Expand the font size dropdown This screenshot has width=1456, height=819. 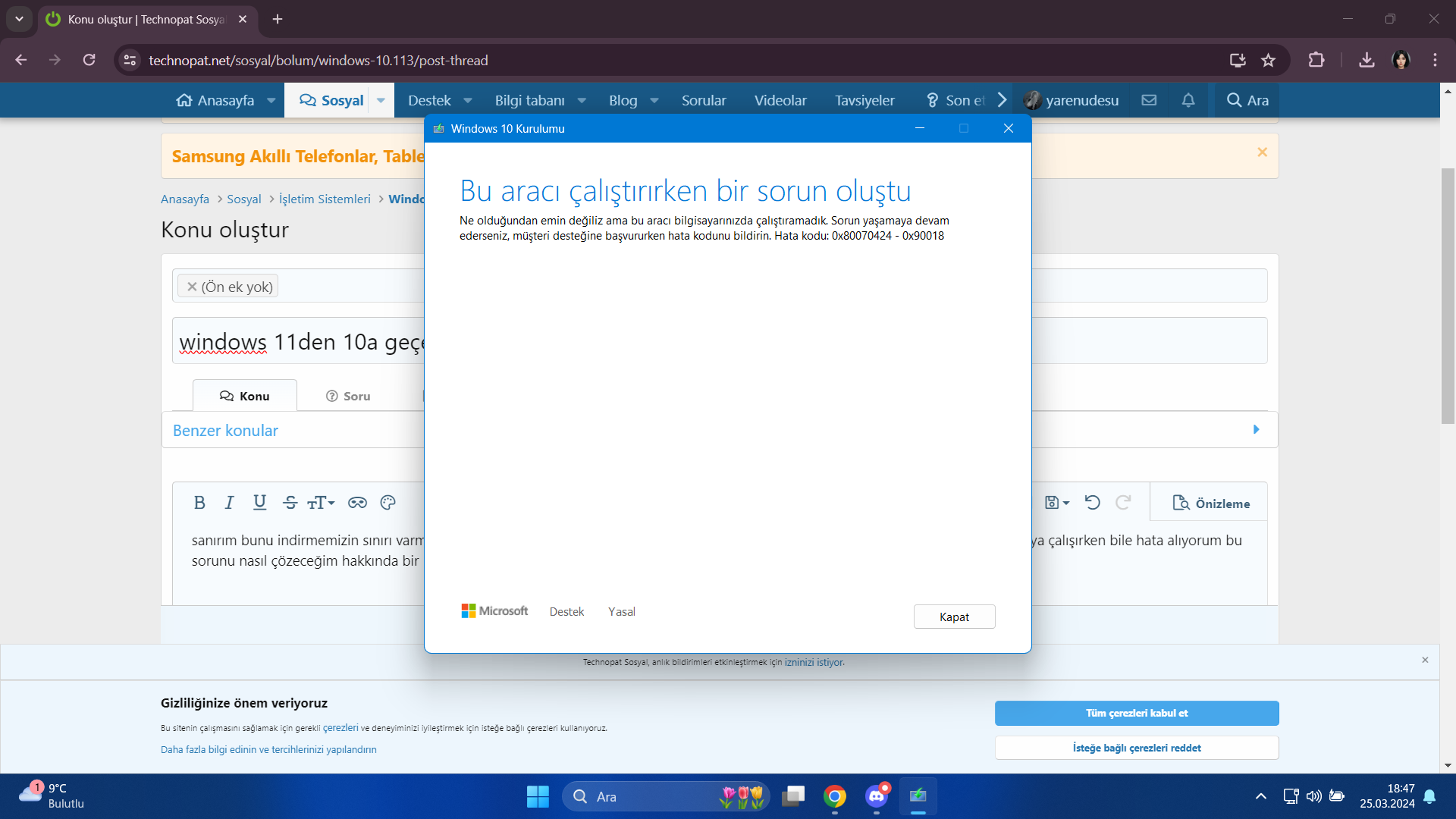321,503
